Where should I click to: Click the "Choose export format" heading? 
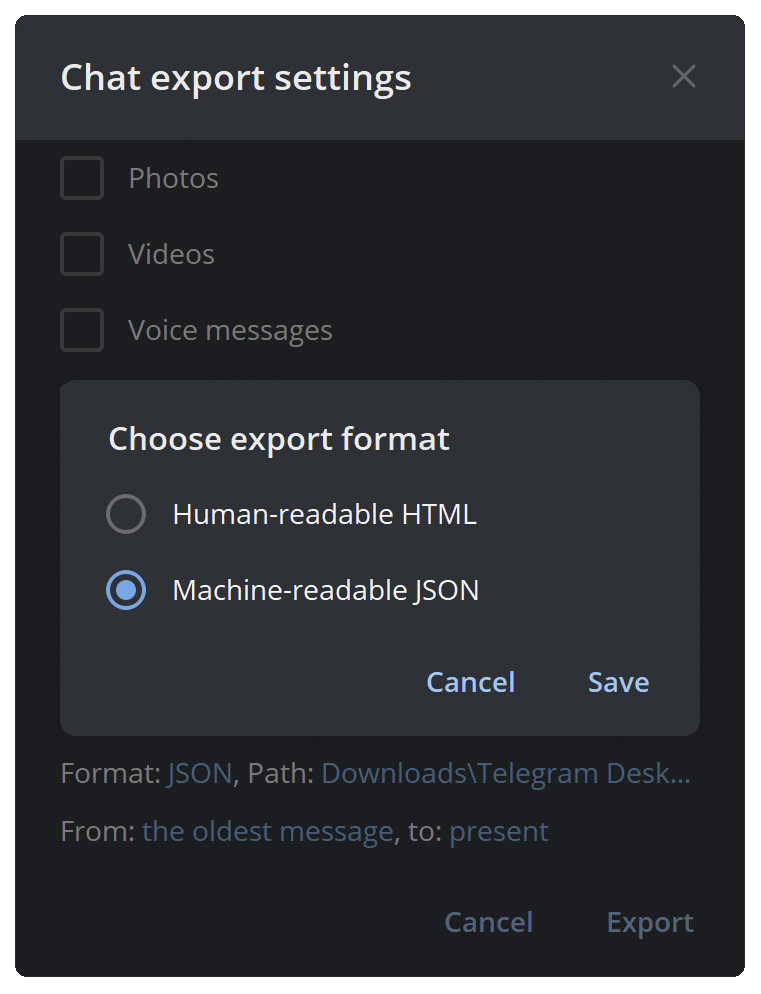279,439
